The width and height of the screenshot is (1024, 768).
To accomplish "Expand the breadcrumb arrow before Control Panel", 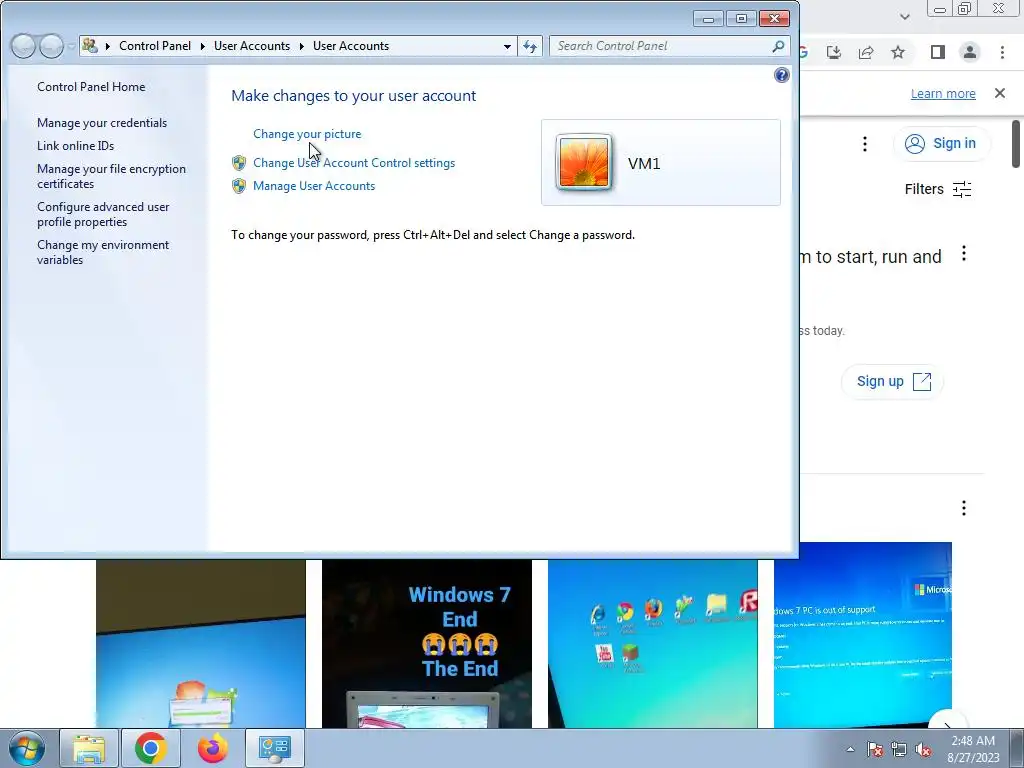I will 107,46.
